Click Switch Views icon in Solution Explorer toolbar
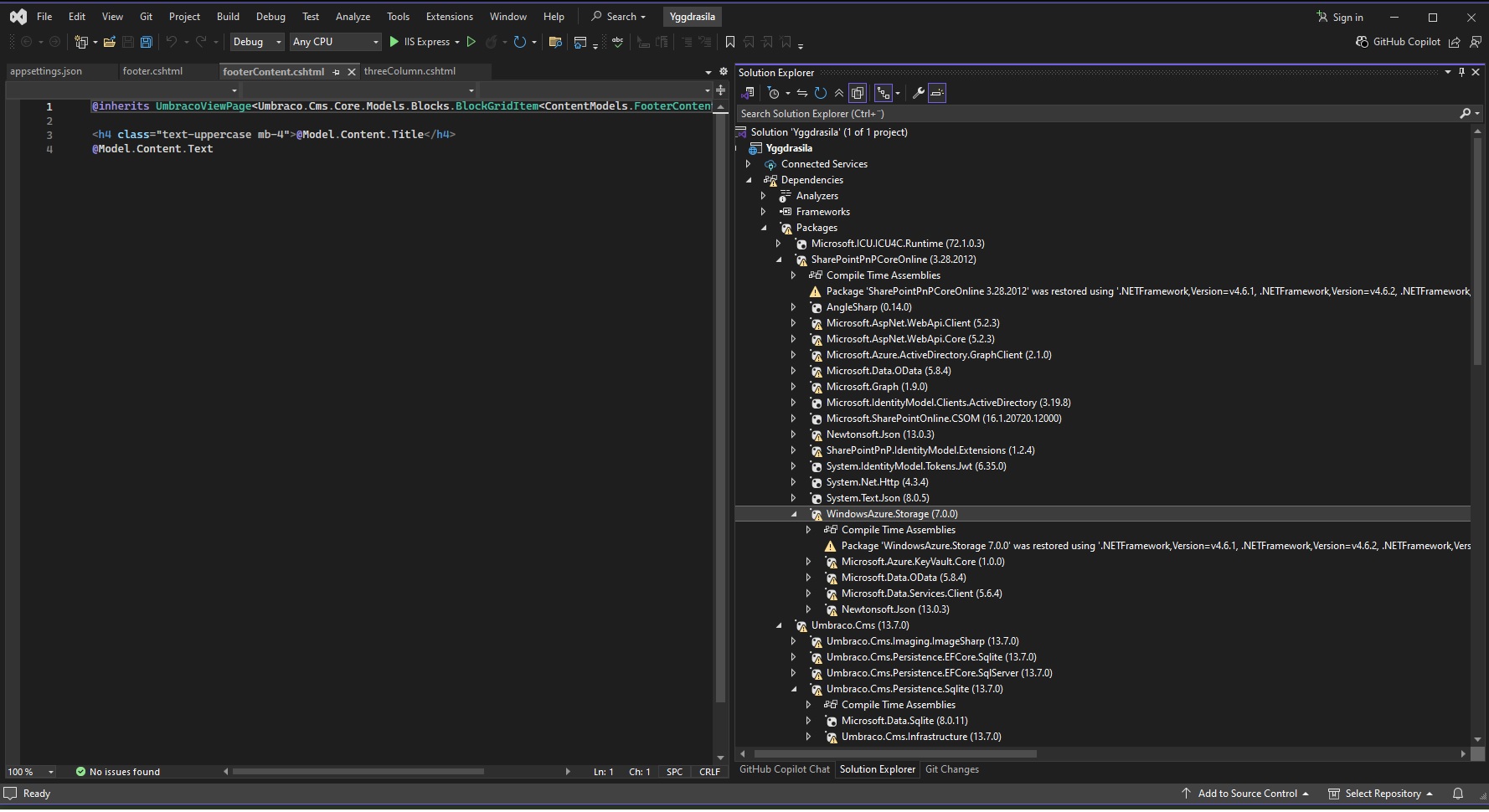 click(748, 93)
